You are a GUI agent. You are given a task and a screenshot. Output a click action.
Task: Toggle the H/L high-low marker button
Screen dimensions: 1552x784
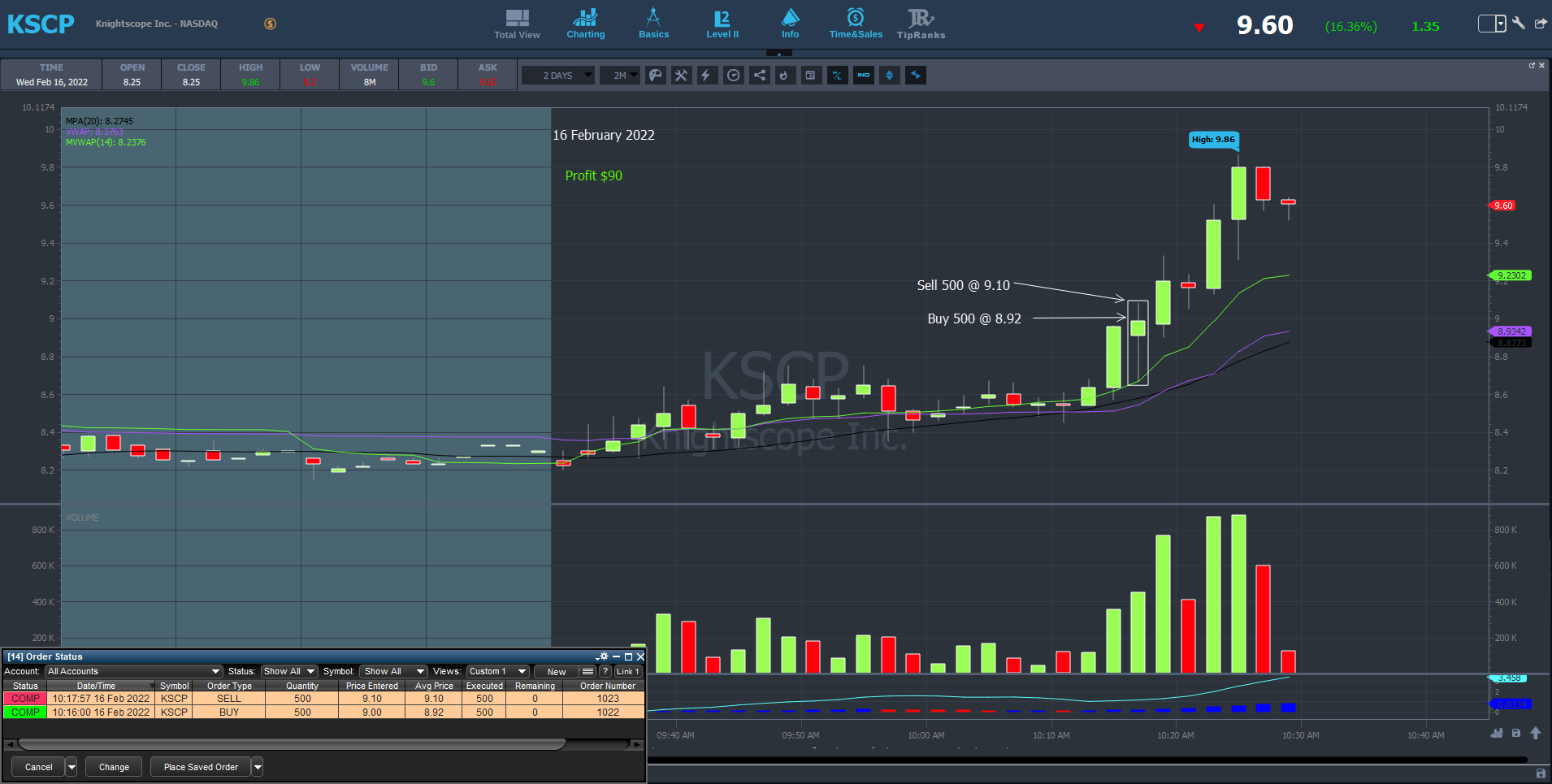tap(836, 76)
